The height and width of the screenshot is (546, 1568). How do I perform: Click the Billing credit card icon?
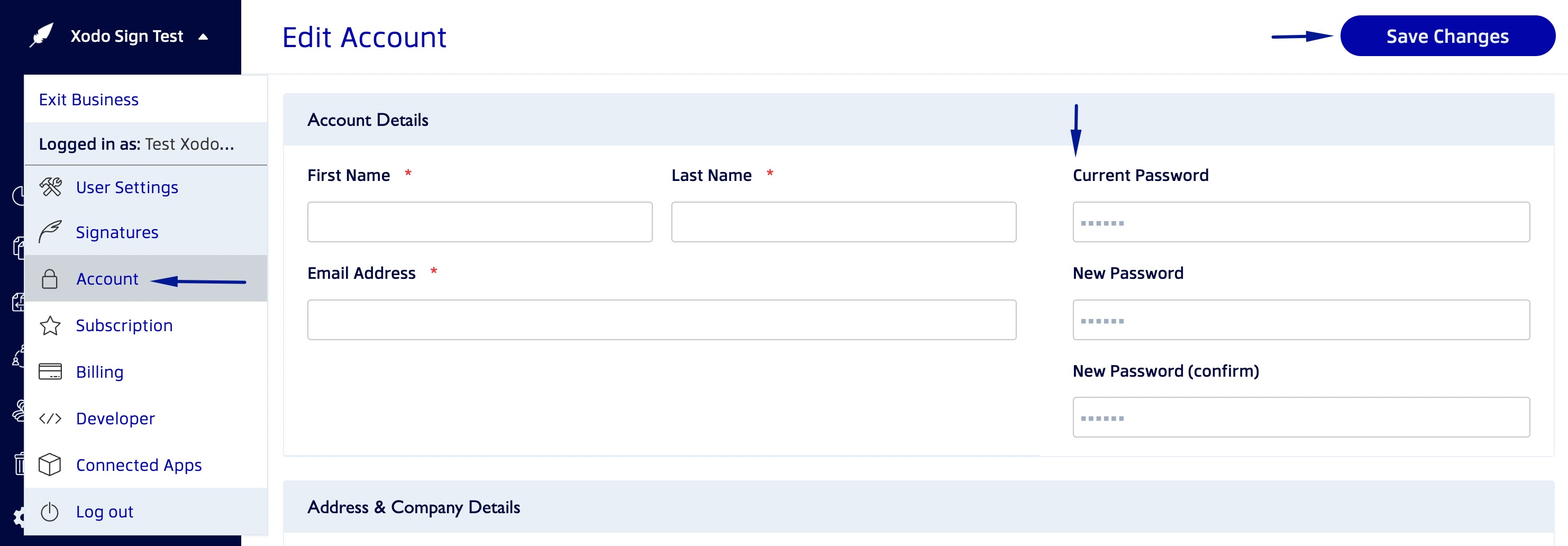pyautogui.click(x=50, y=372)
